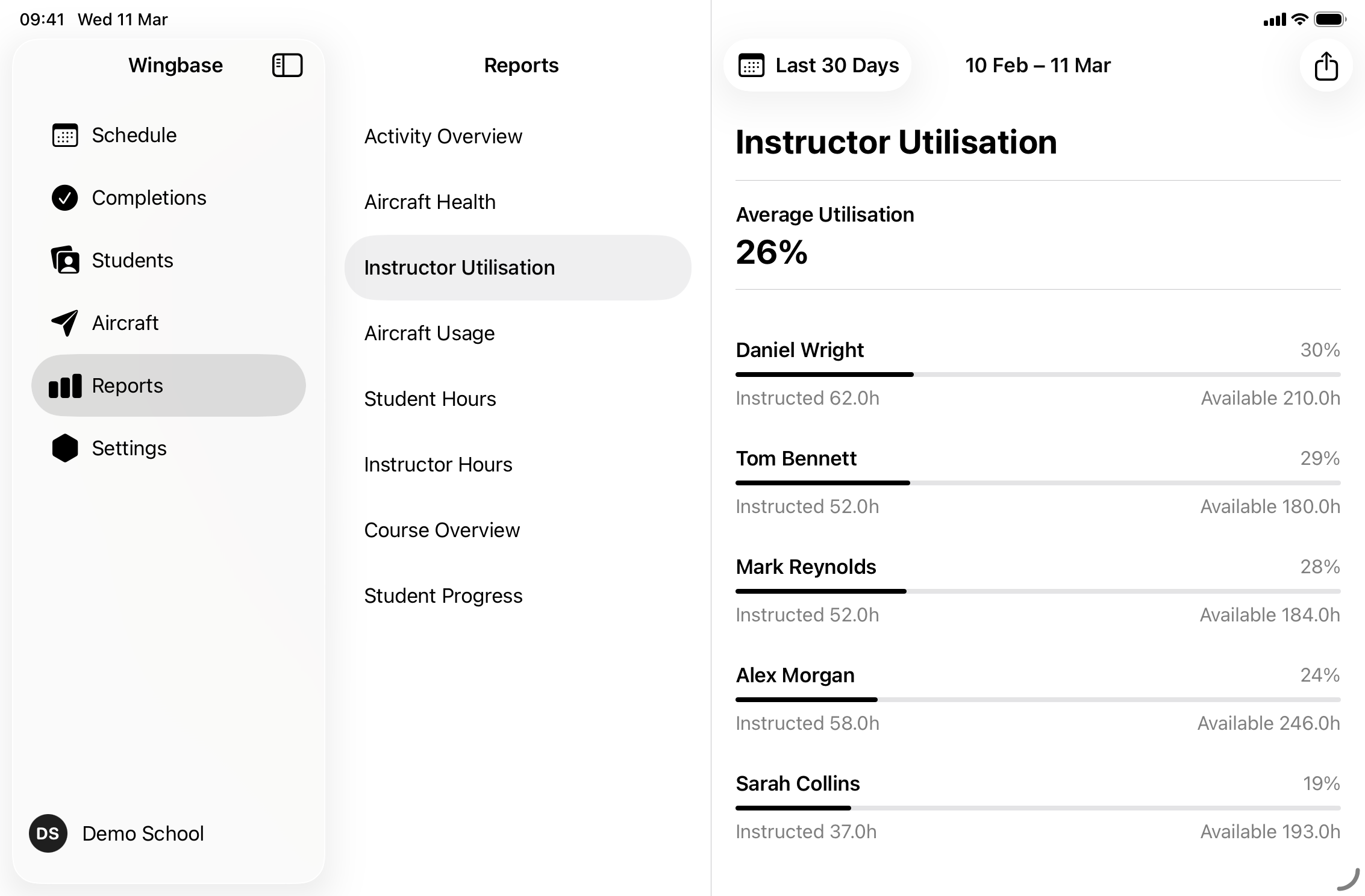Click the Reports column header
The width and height of the screenshot is (1365, 896).
tap(521, 65)
